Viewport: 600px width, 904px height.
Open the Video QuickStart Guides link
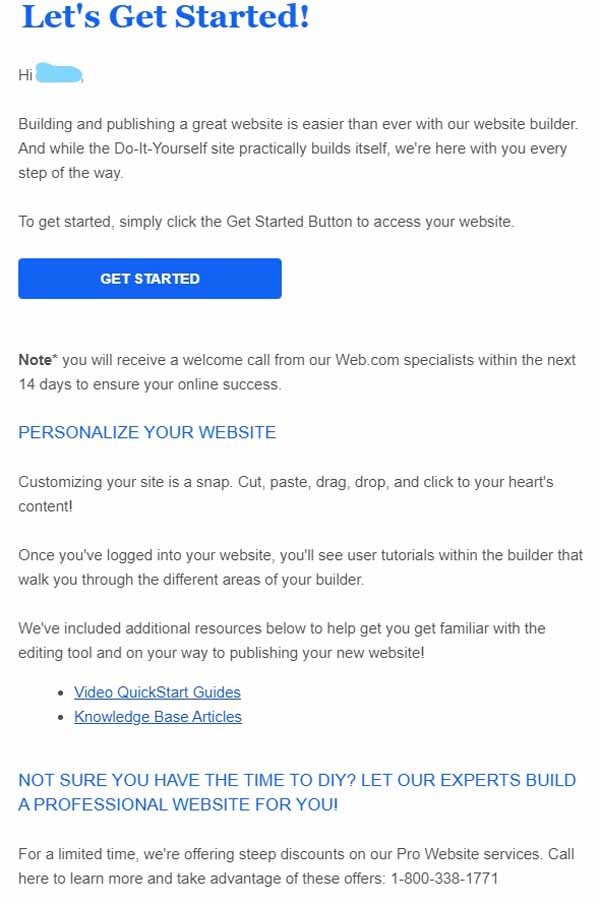coord(157,692)
